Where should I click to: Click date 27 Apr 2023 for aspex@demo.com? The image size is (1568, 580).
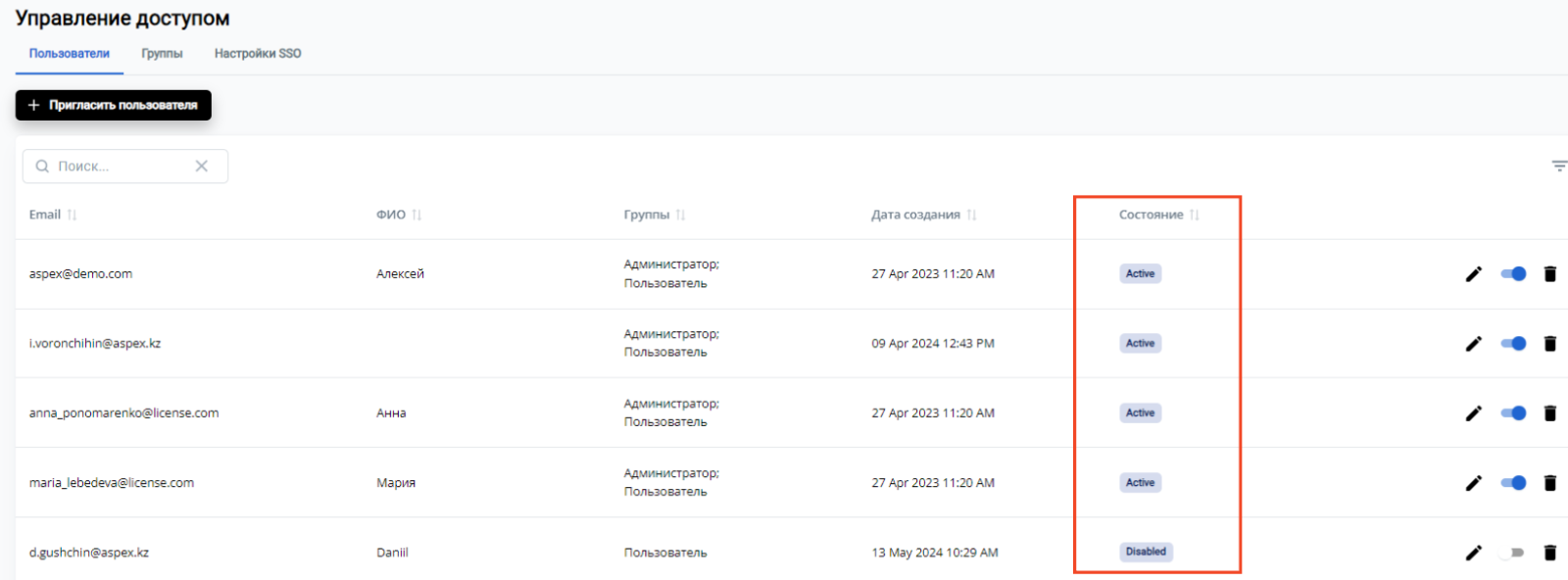coord(933,274)
